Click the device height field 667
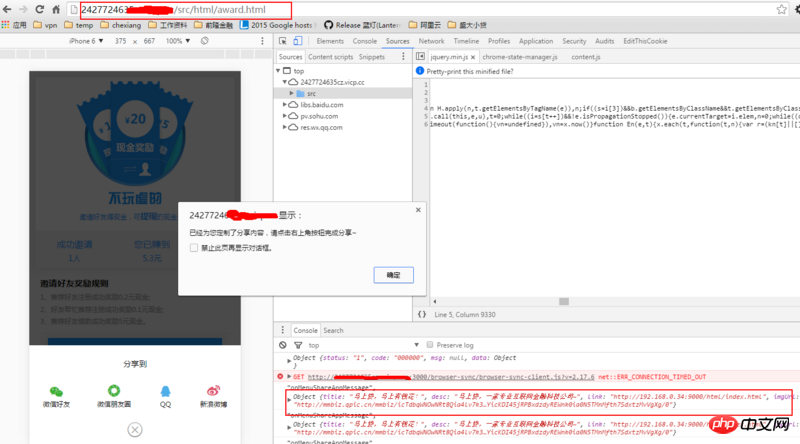800x444 pixels. click(149, 41)
